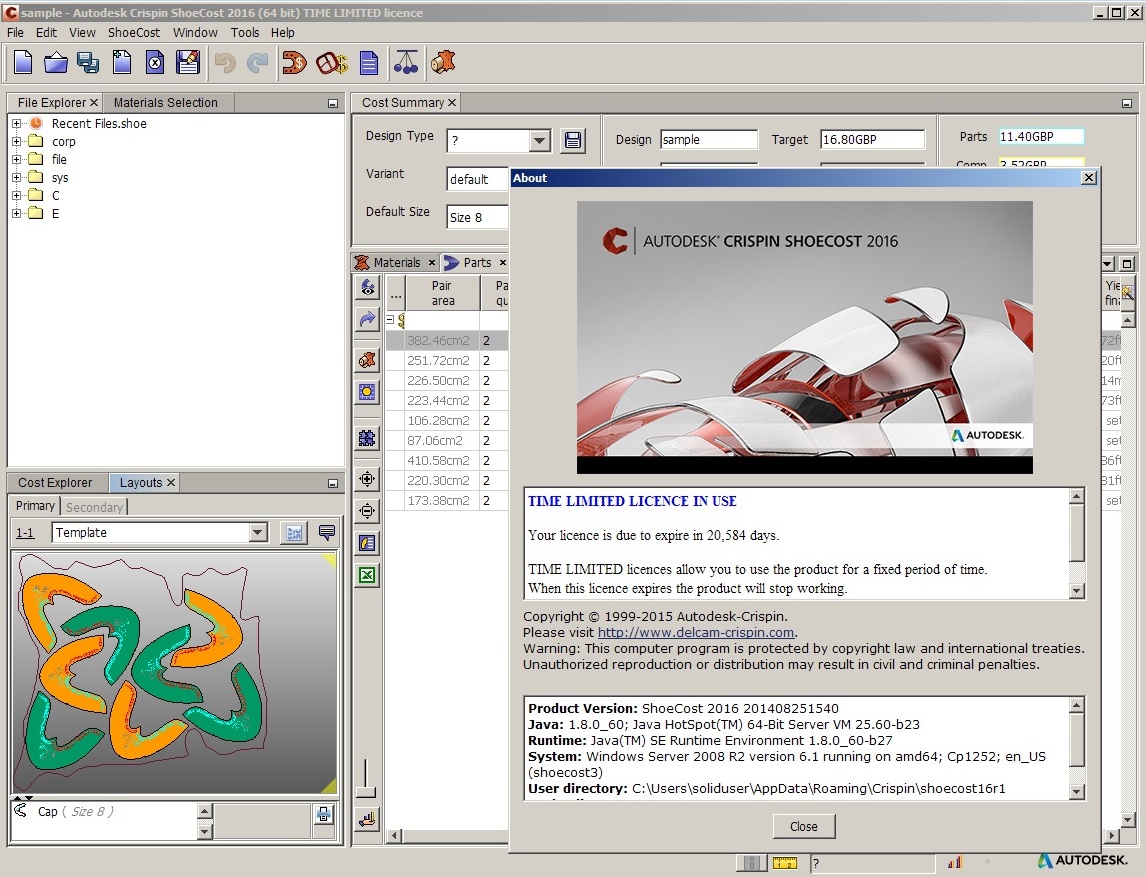This screenshot has height=877, width=1146.
Task: Open the Template layout dropdown
Action: tap(258, 533)
